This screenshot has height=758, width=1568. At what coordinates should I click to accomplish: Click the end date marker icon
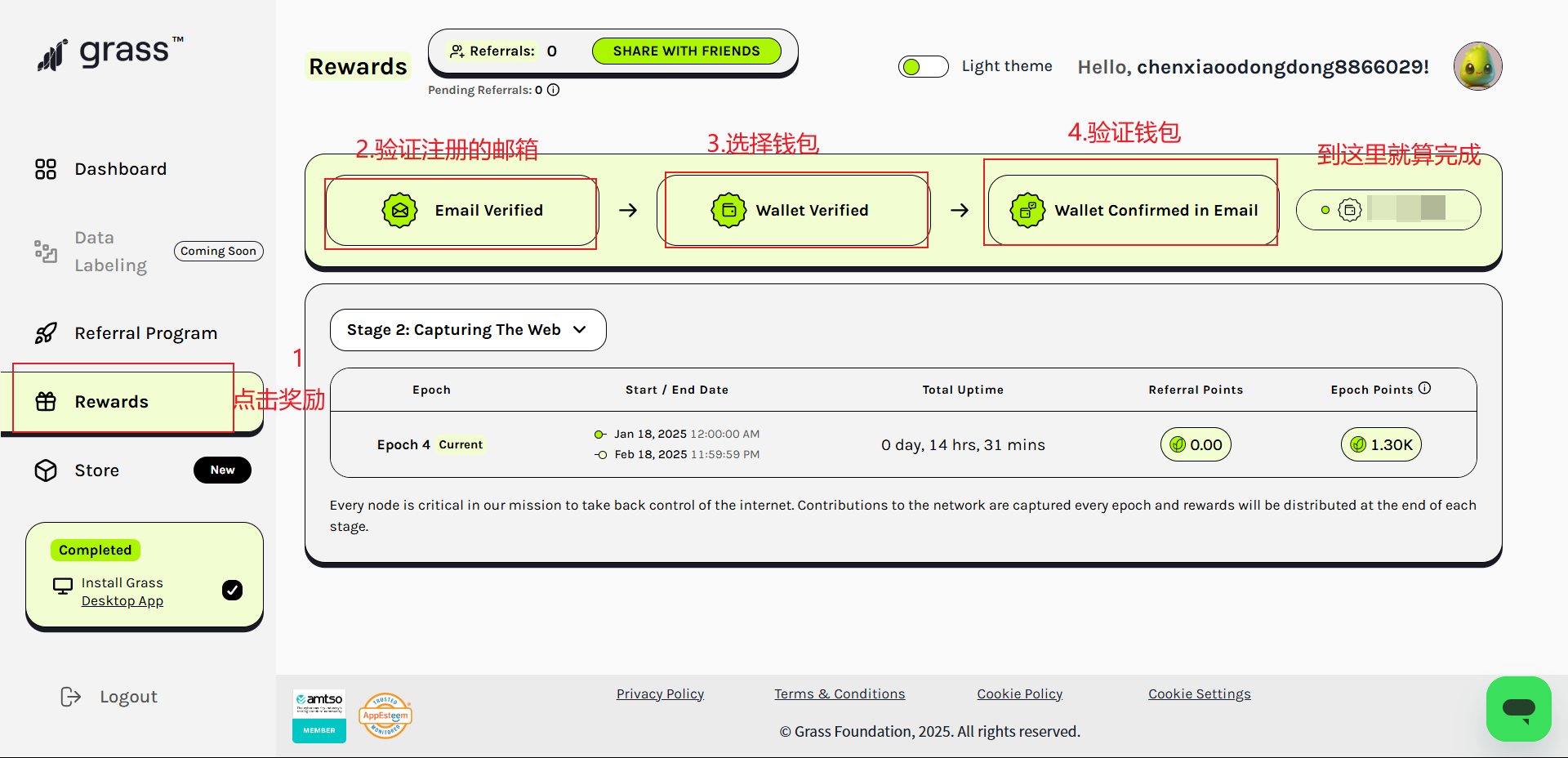(x=600, y=454)
